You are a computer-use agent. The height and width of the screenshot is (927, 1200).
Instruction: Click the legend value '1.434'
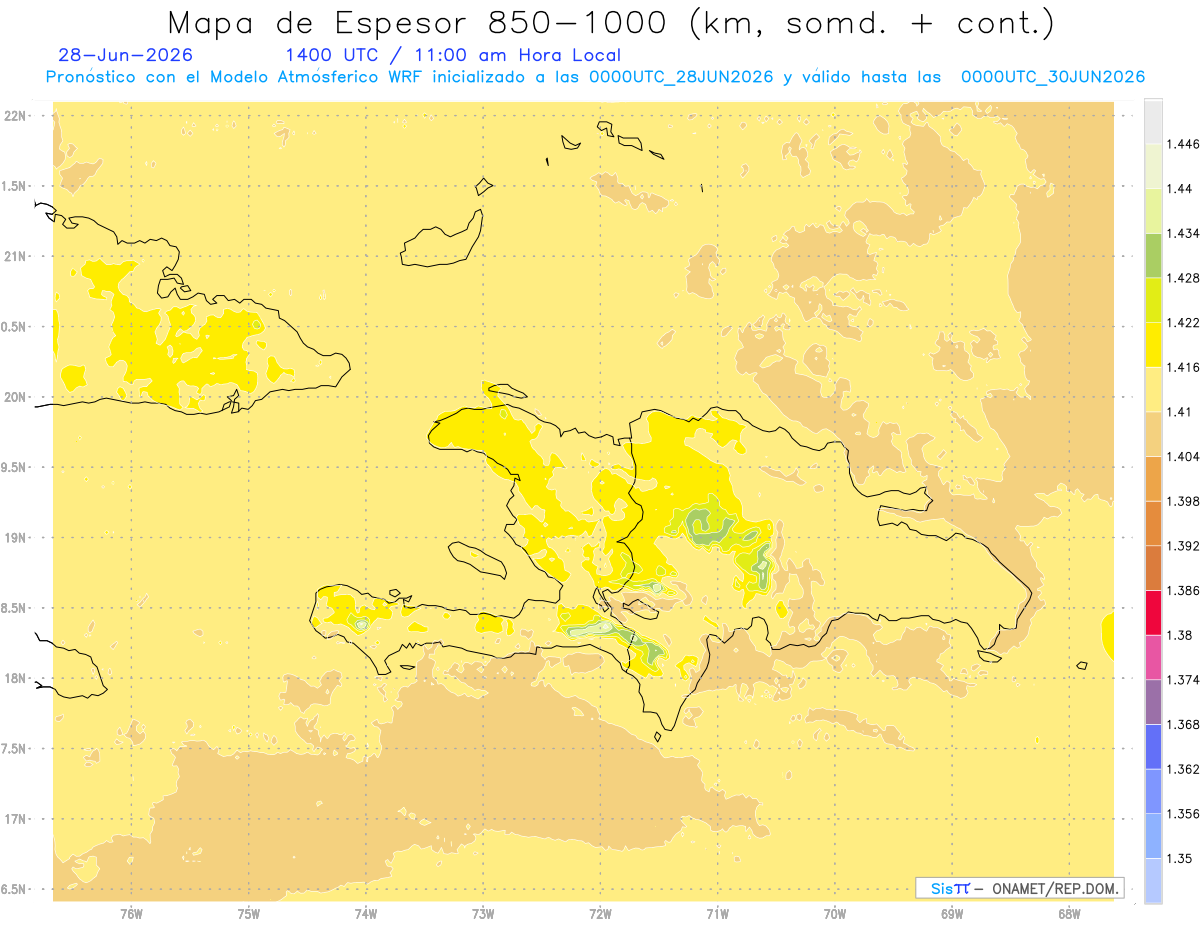click(x=1183, y=233)
